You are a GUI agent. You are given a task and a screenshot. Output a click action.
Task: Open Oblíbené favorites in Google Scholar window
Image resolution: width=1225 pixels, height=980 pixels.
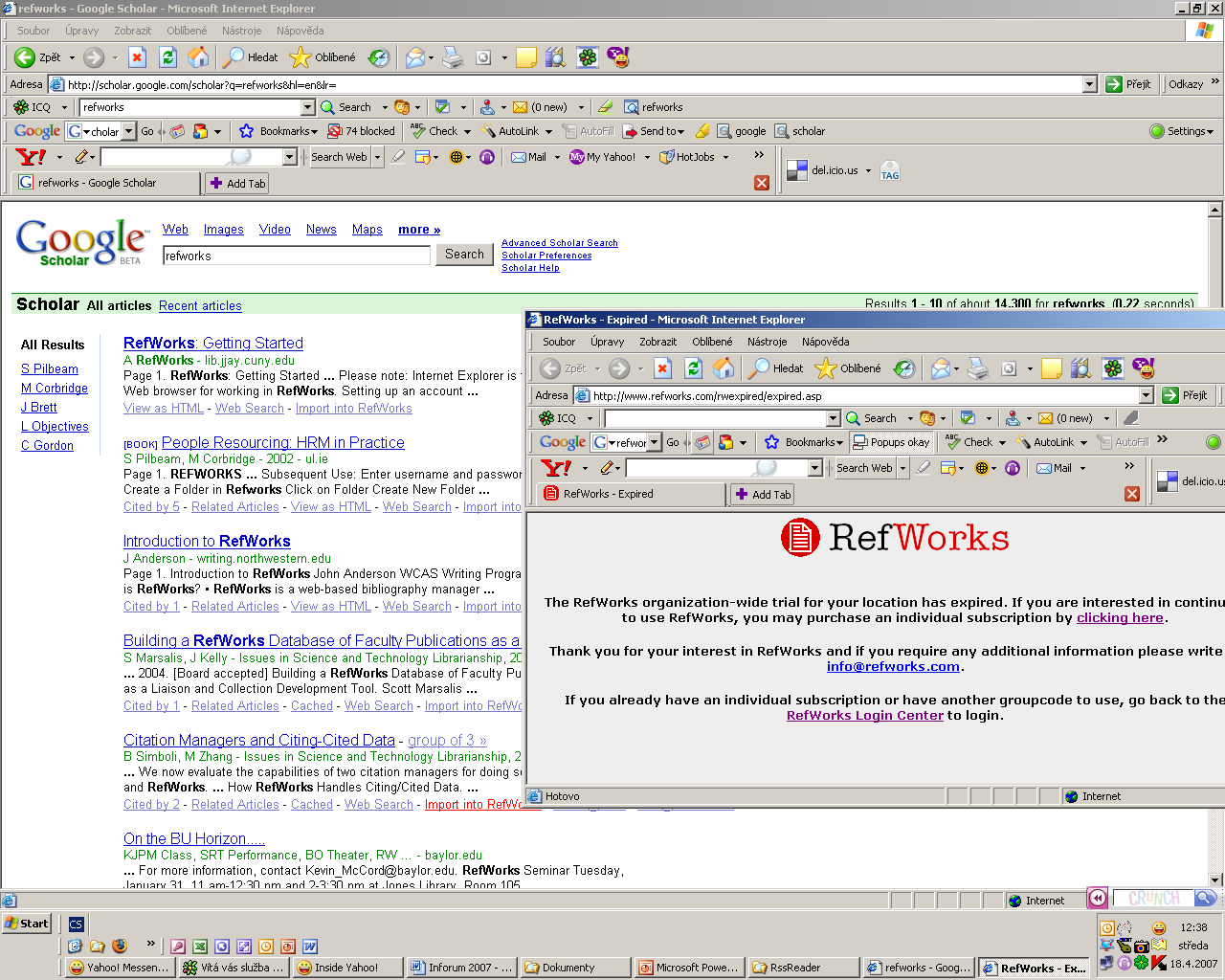click(323, 57)
